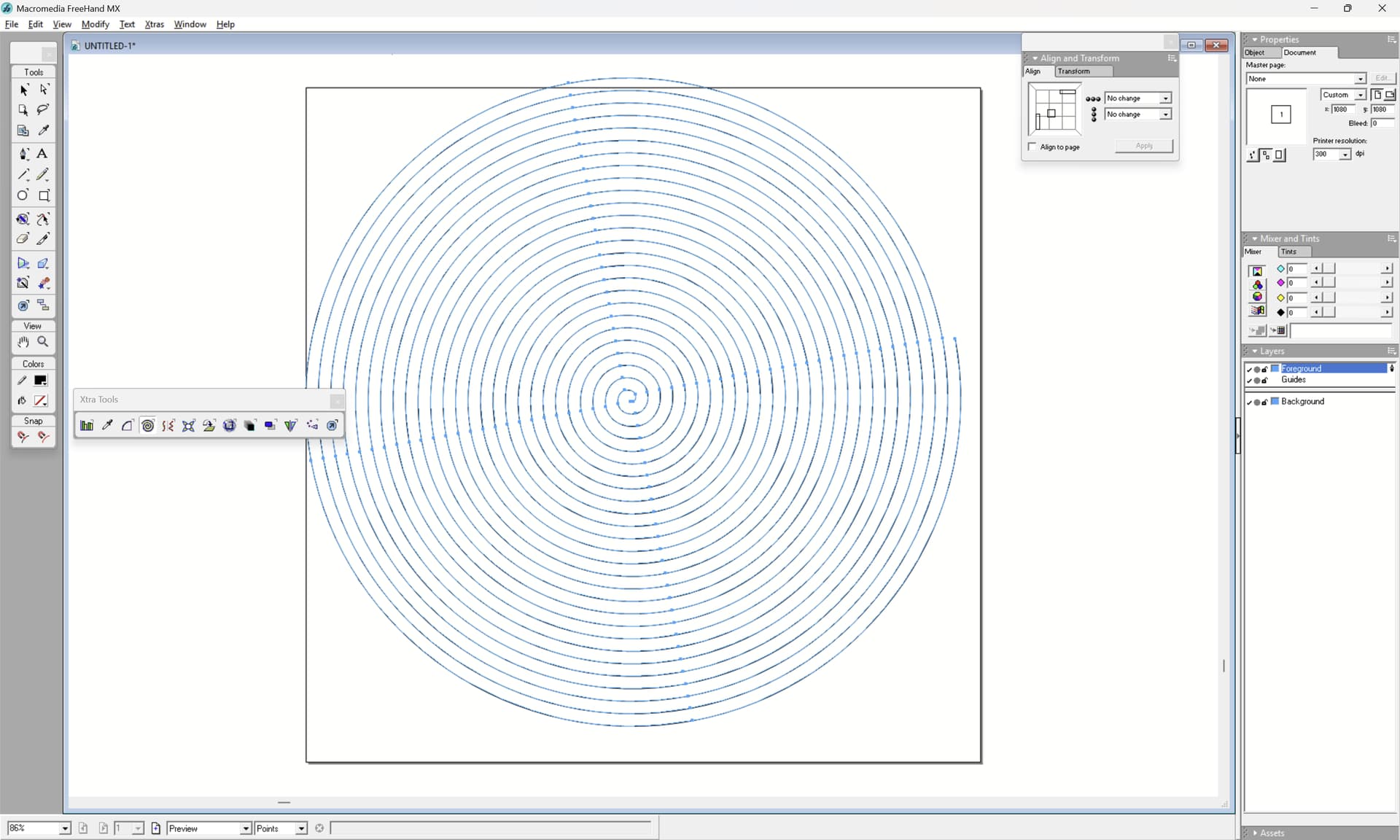Click the Snap to Point icon
1400x840 pixels.
point(23,437)
